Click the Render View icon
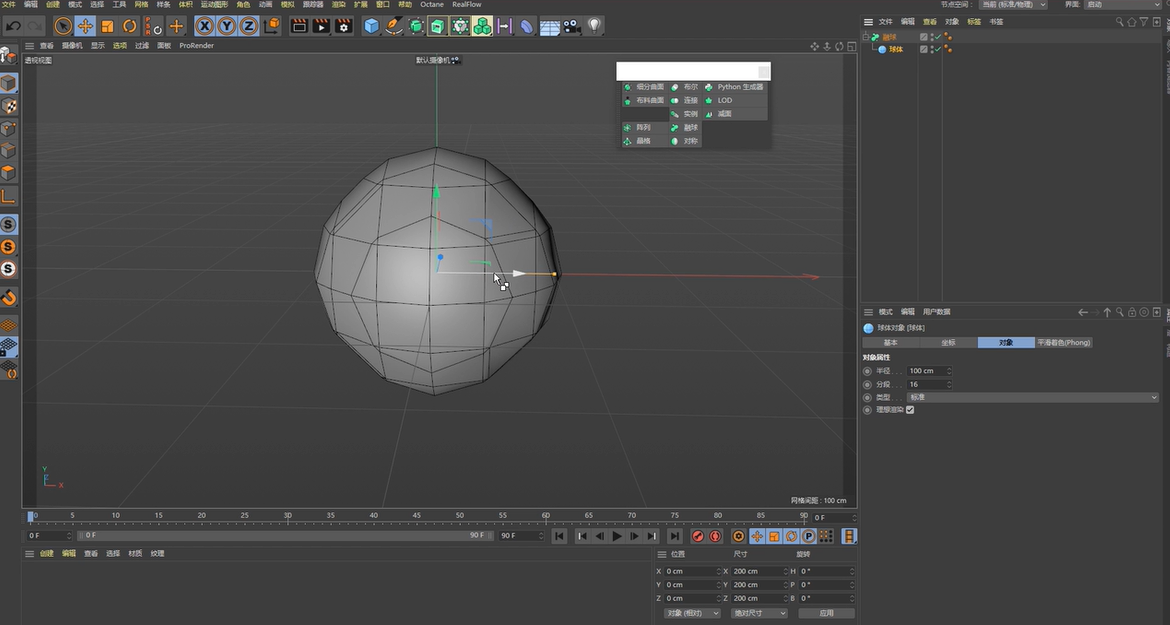This screenshot has width=1170, height=625. pyautogui.click(x=299, y=25)
